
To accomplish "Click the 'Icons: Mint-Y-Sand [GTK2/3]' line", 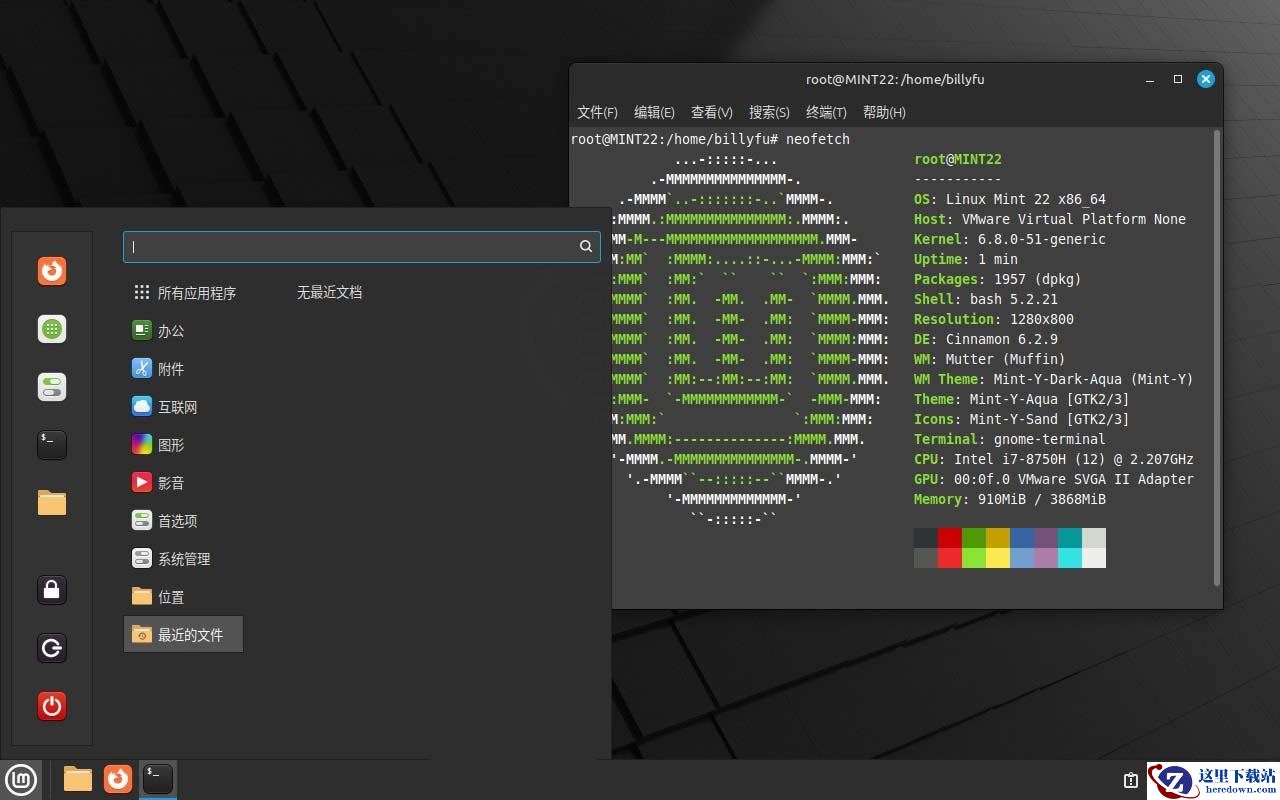I will coord(1022,419).
